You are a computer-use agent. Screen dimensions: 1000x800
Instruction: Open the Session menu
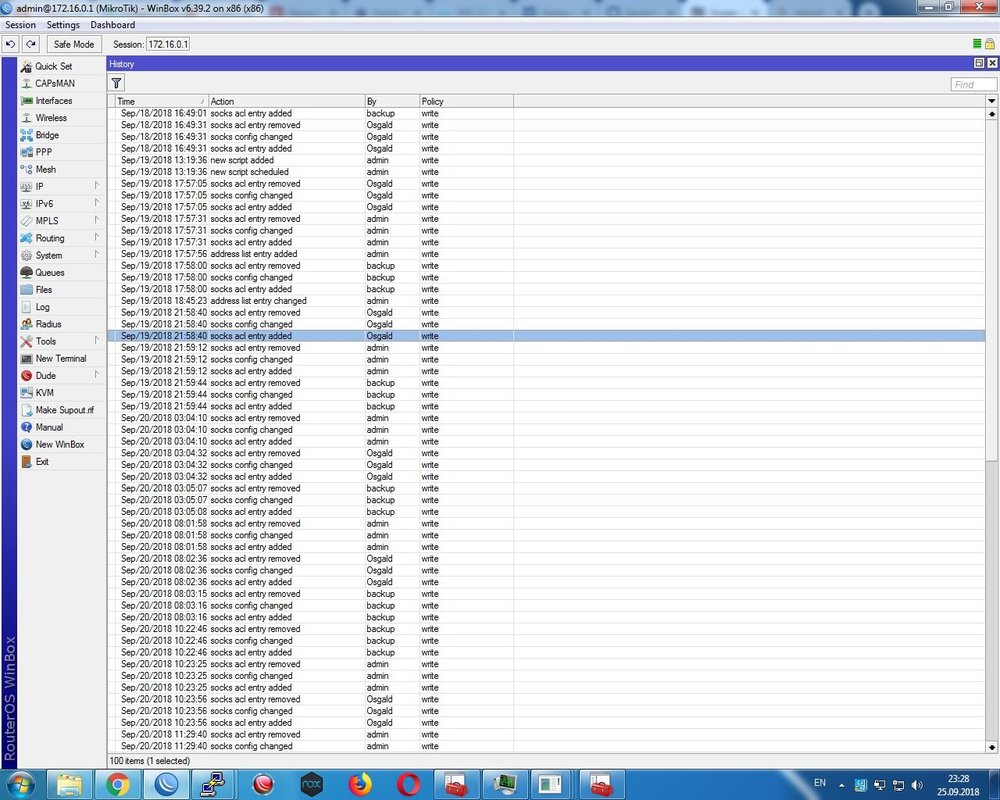(x=20, y=25)
